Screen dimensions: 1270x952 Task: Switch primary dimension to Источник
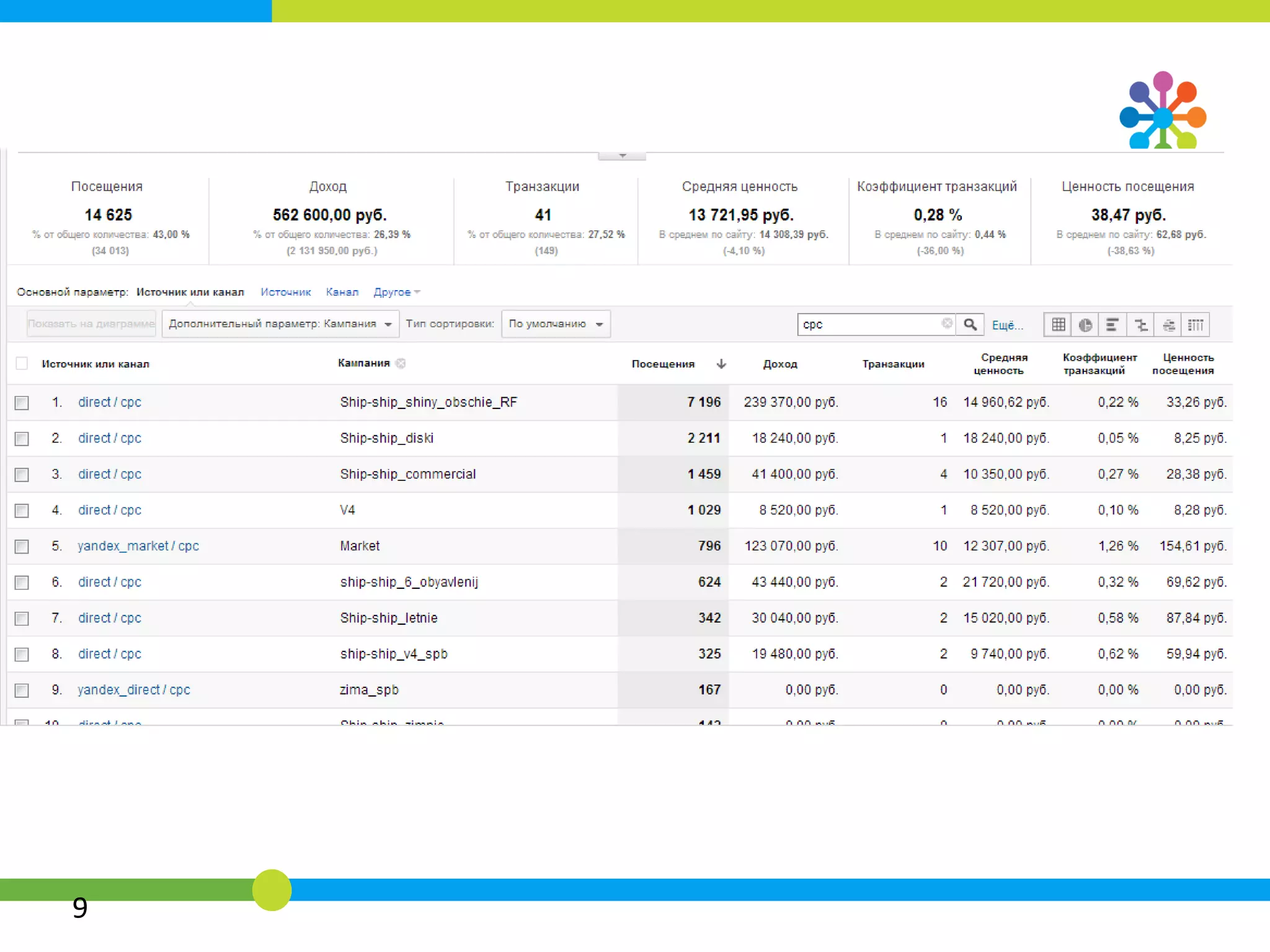pyautogui.click(x=285, y=292)
